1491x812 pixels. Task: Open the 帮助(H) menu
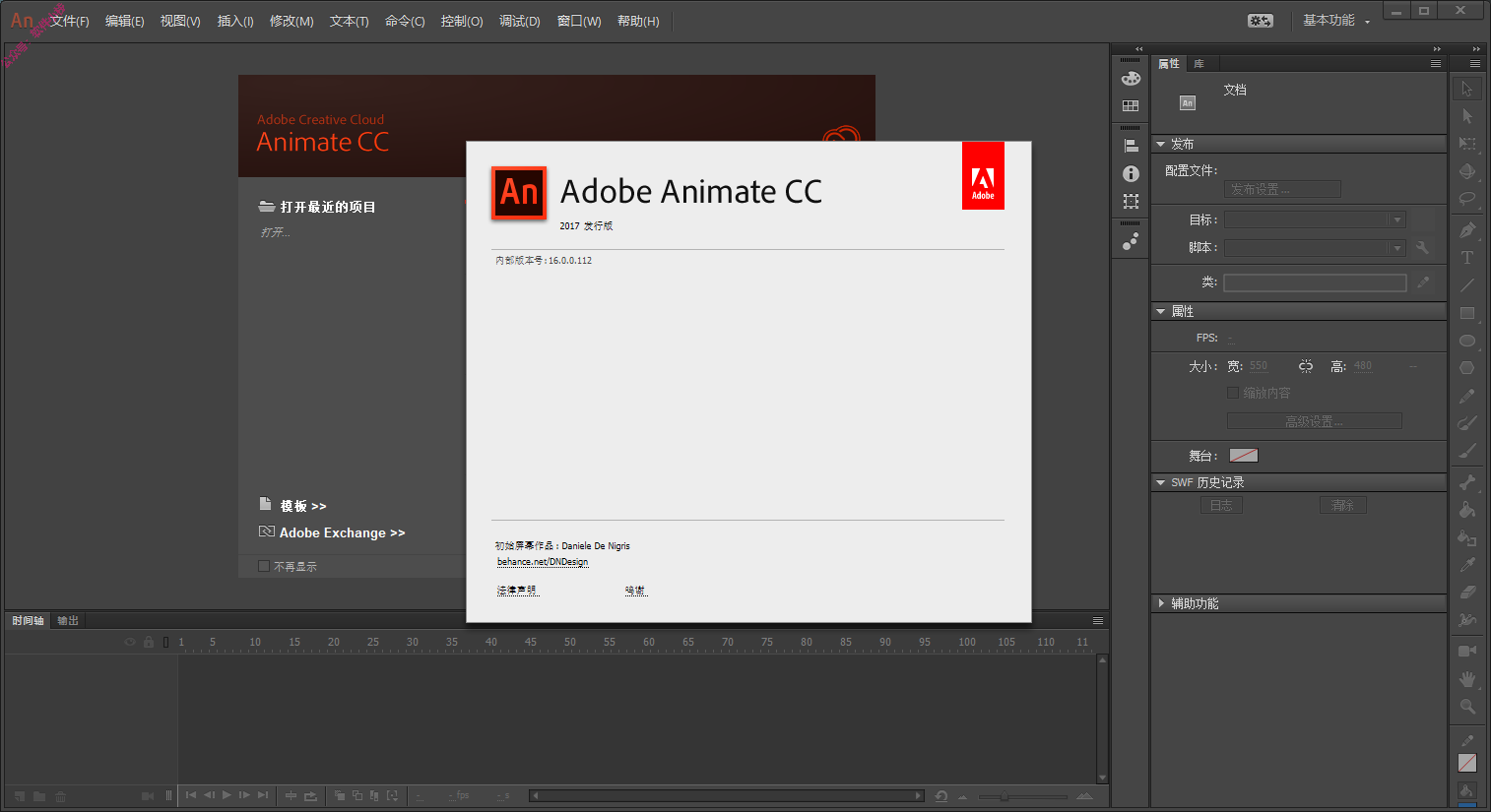638,21
